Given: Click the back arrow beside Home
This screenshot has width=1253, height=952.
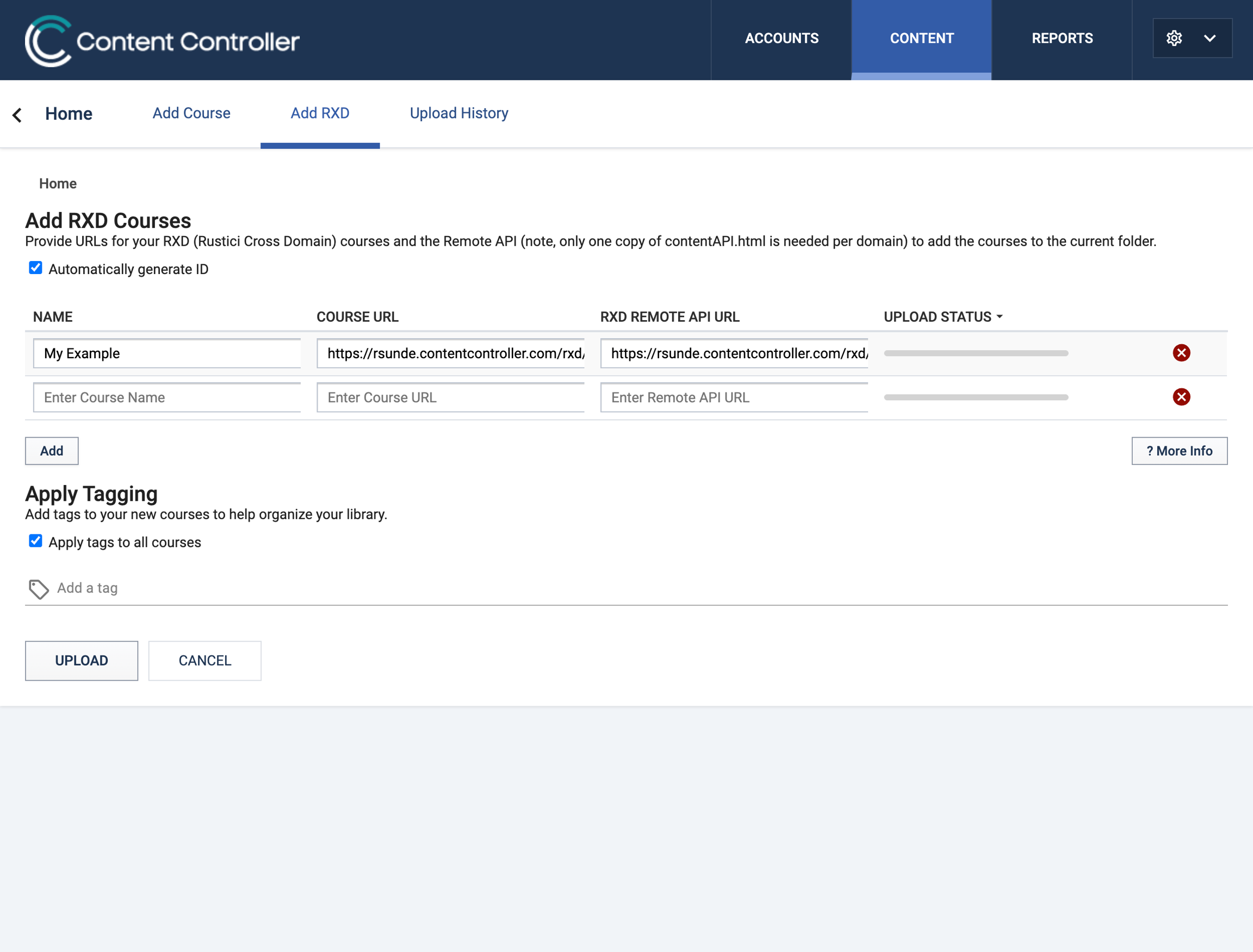Looking at the screenshot, I should pos(17,115).
